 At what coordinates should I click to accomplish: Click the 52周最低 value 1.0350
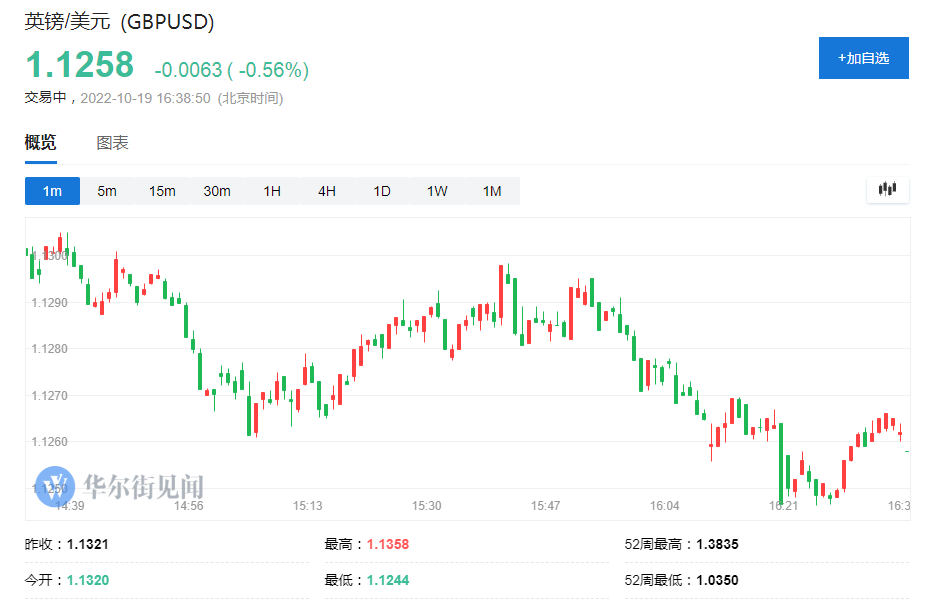718,580
